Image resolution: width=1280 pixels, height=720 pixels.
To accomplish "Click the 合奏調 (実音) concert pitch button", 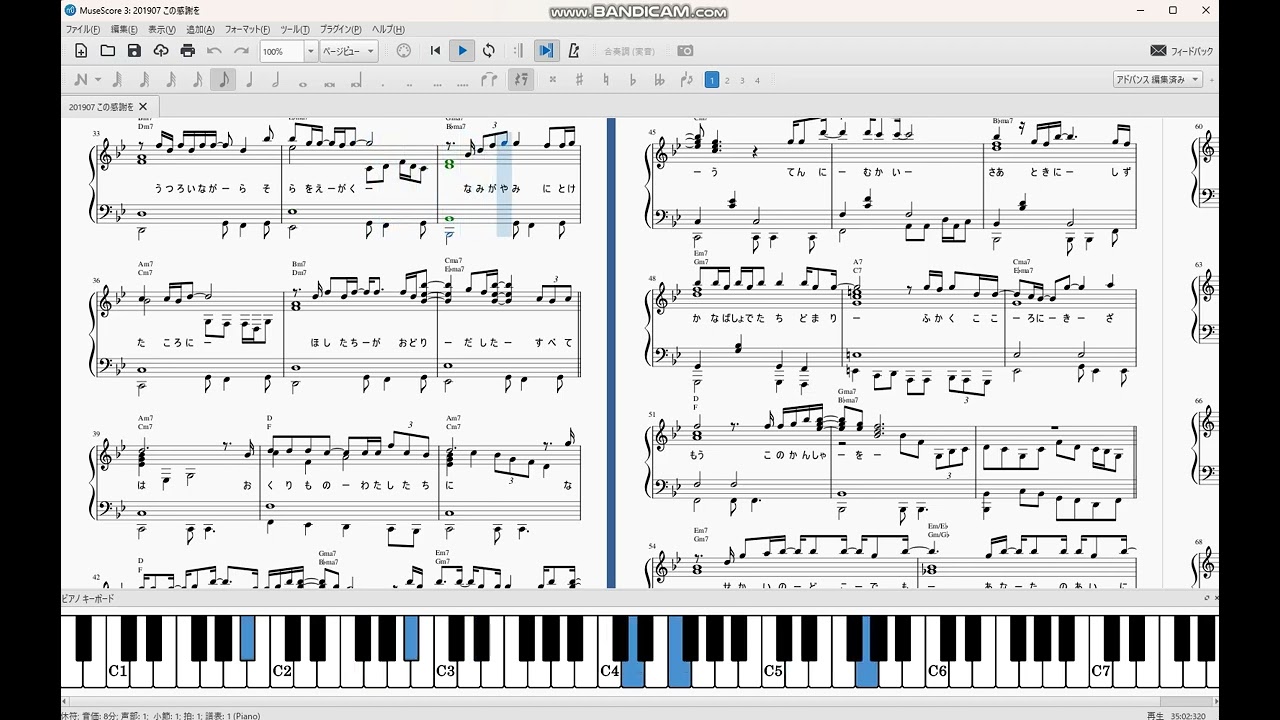I will [x=629, y=51].
